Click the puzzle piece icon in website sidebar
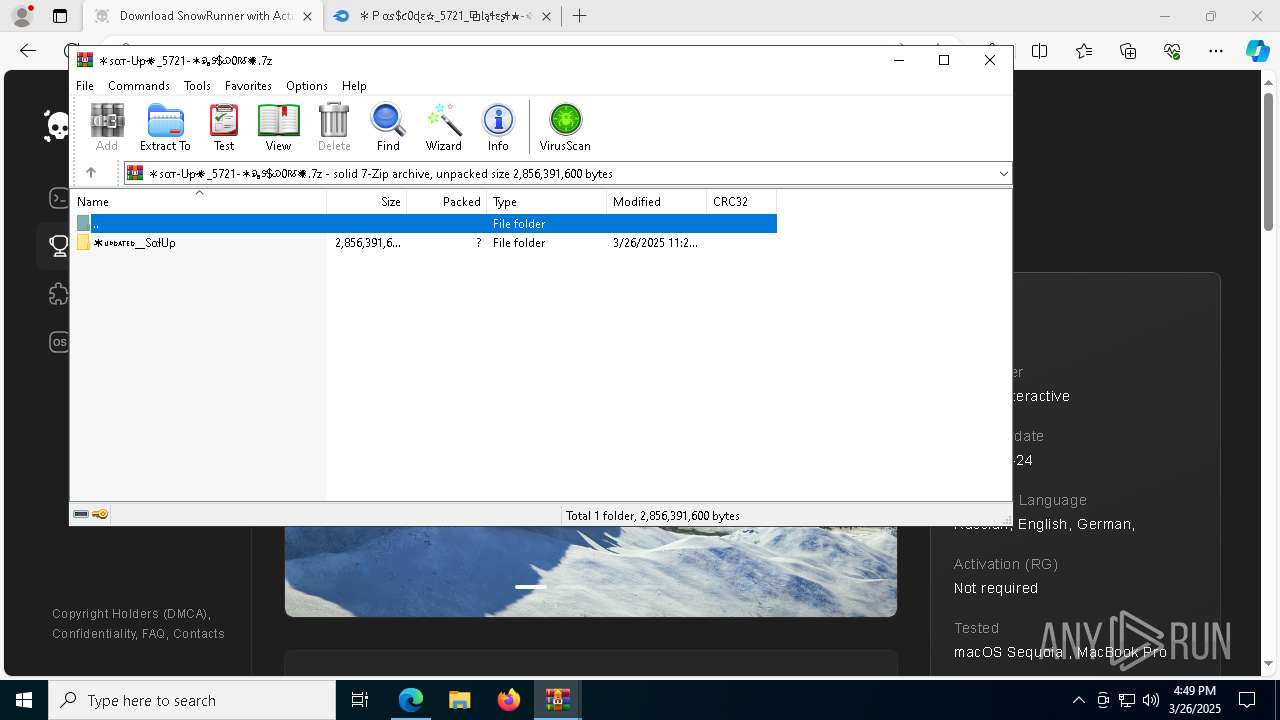 [x=59, y=294]
